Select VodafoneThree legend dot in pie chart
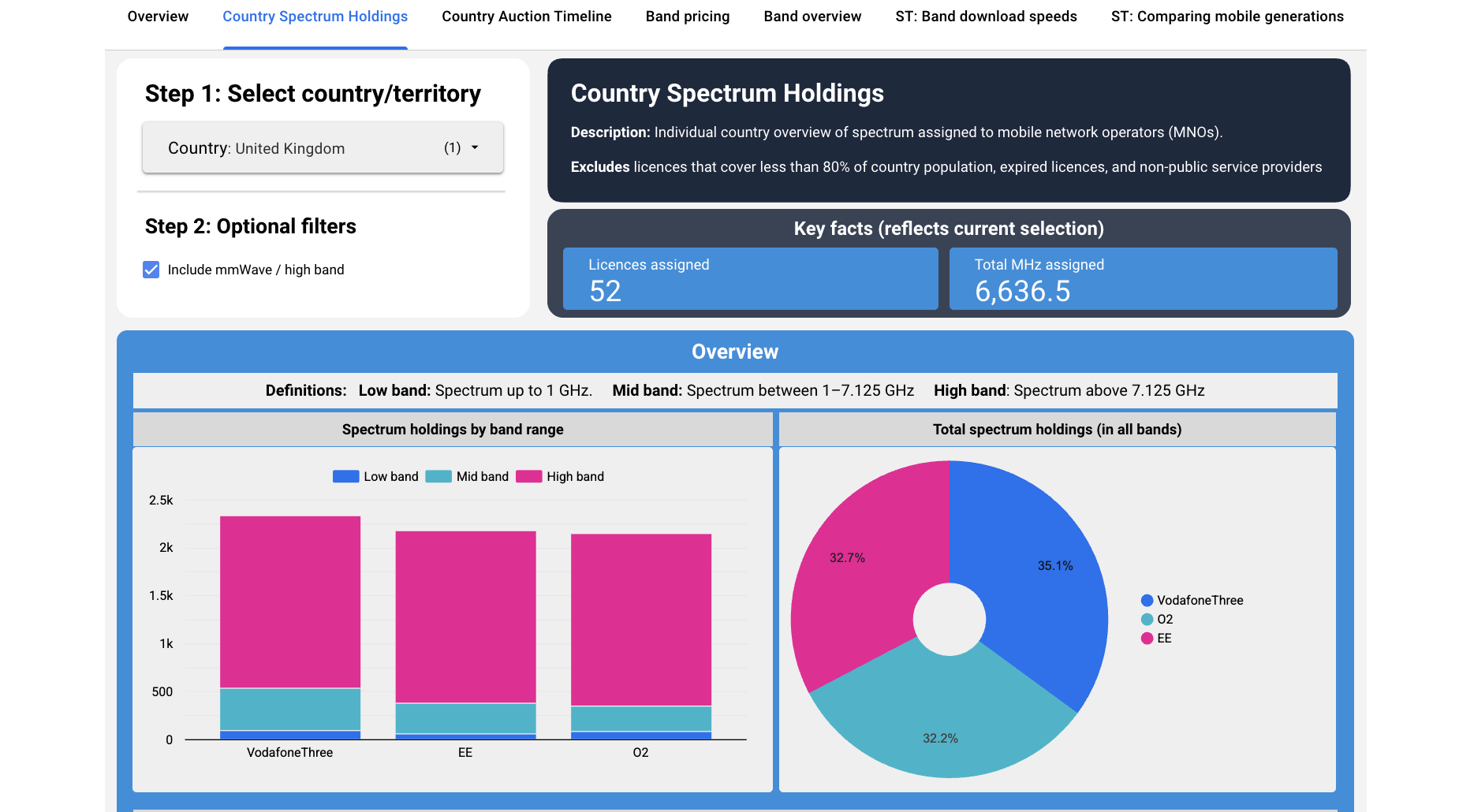Image resolution: width=1459 pixels, height=812 pixels. pos(1147,601)
